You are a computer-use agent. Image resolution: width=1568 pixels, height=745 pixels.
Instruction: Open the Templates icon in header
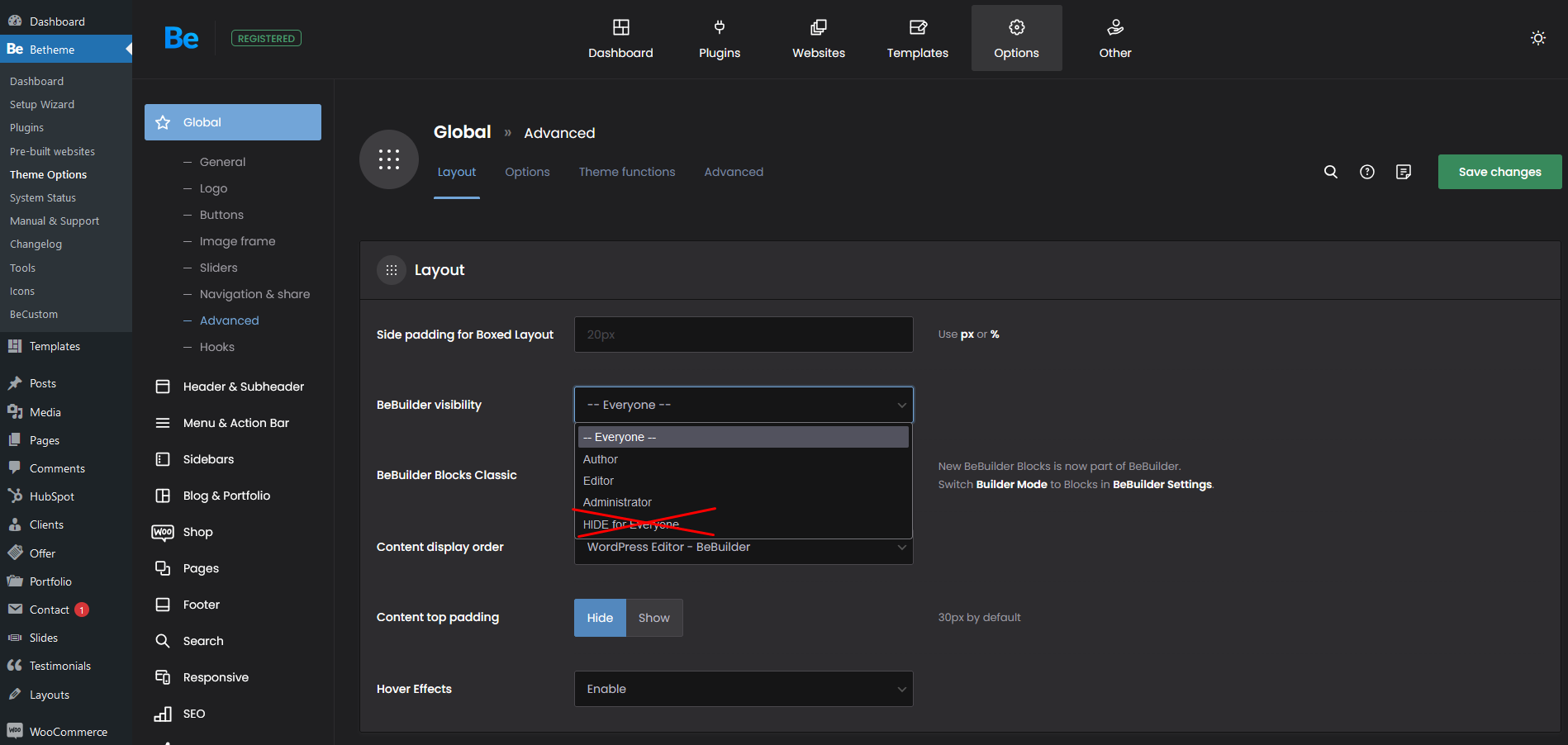tap(918, 27)
